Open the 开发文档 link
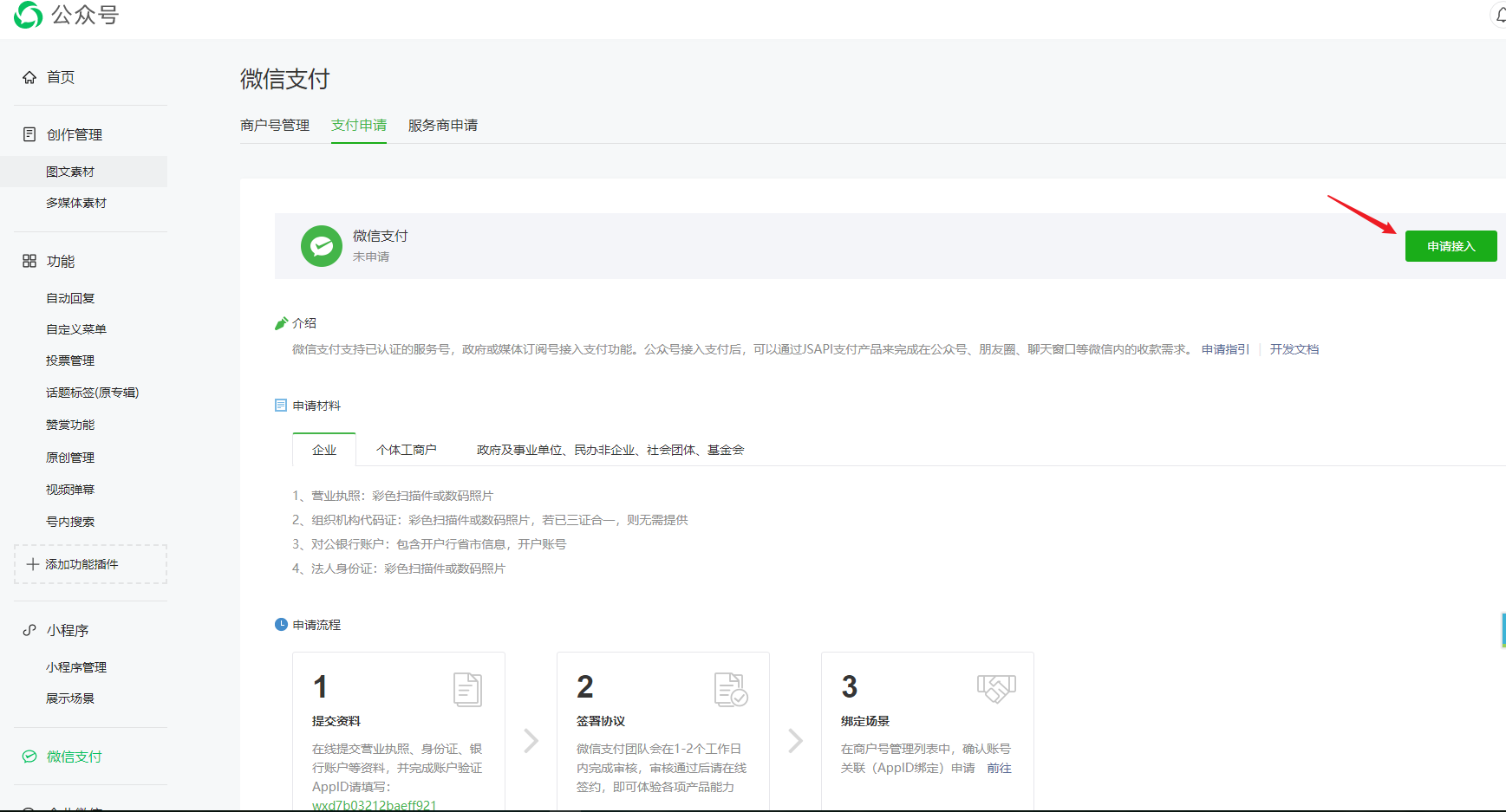 point(1294,349)
